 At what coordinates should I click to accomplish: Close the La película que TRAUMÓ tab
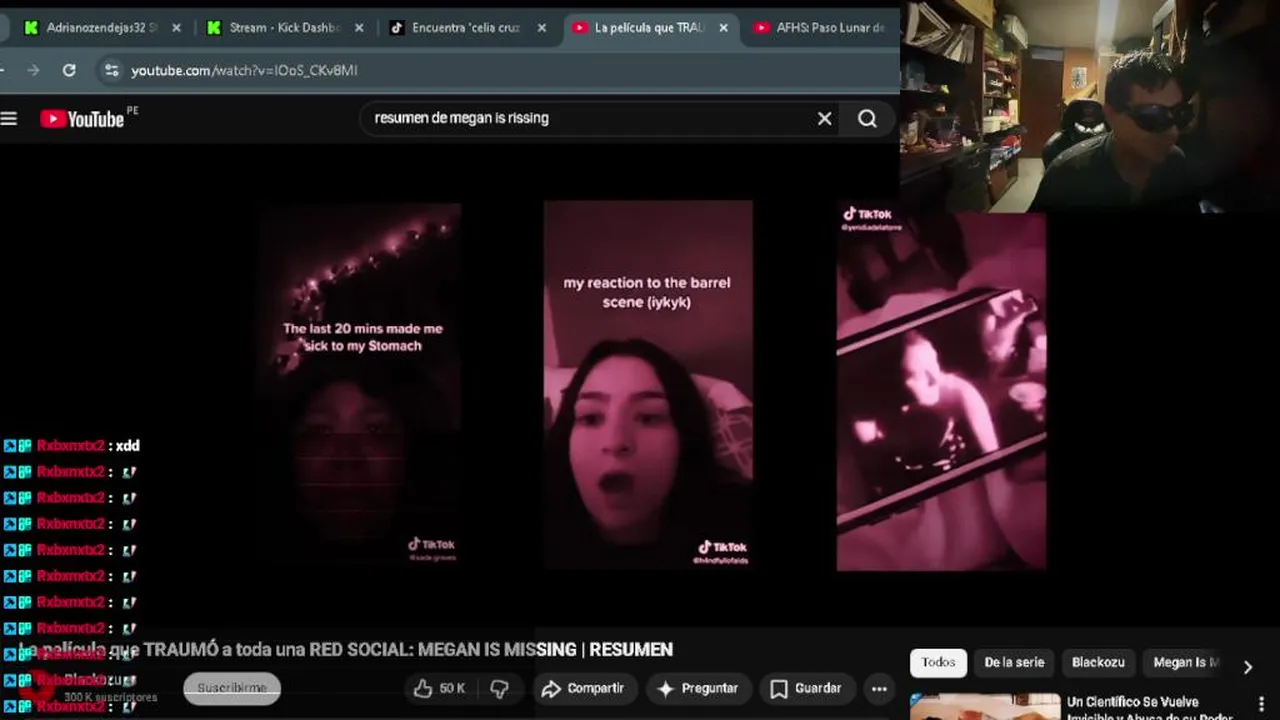click(723, 28)
